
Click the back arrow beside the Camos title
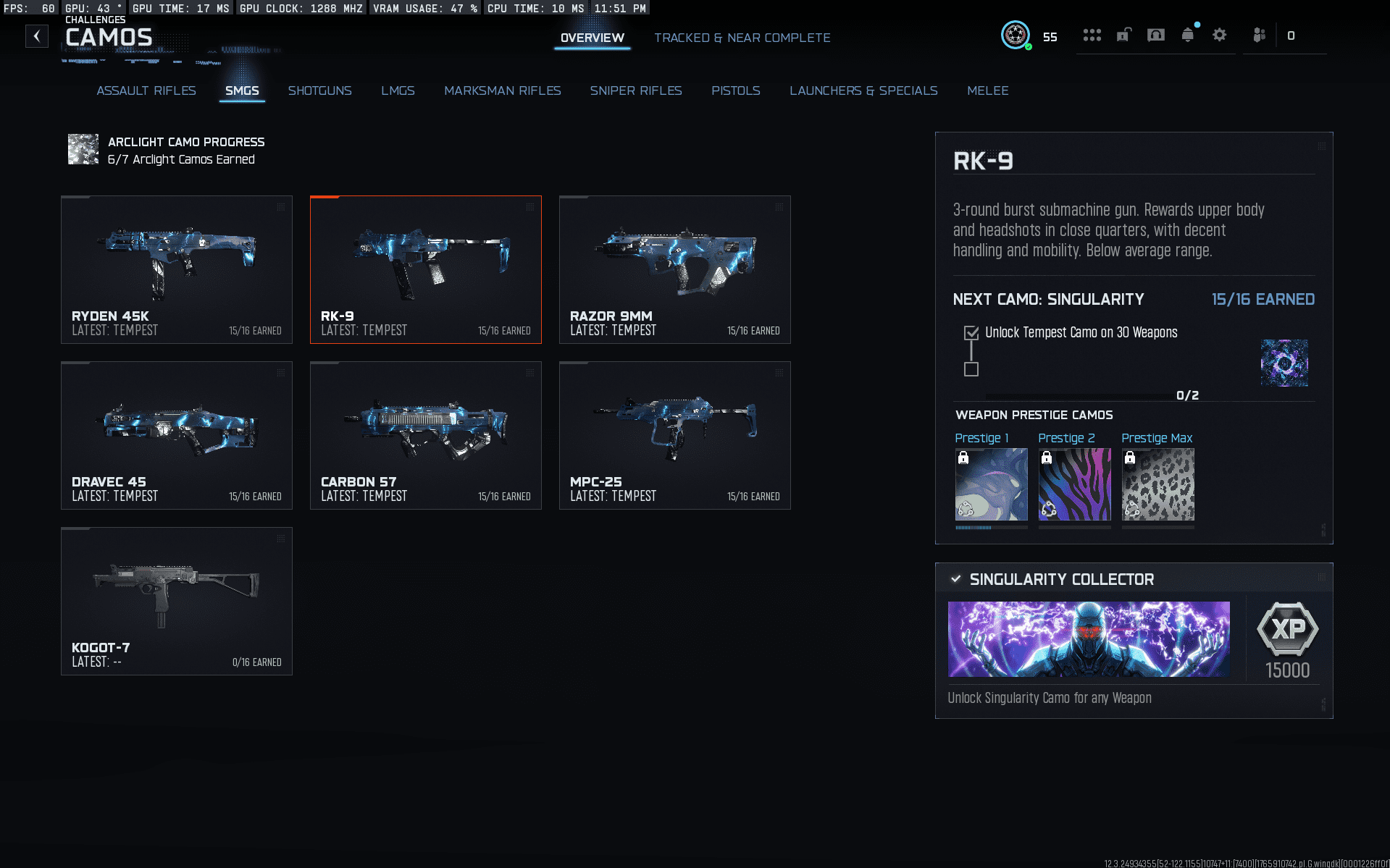tap(37, 36)
